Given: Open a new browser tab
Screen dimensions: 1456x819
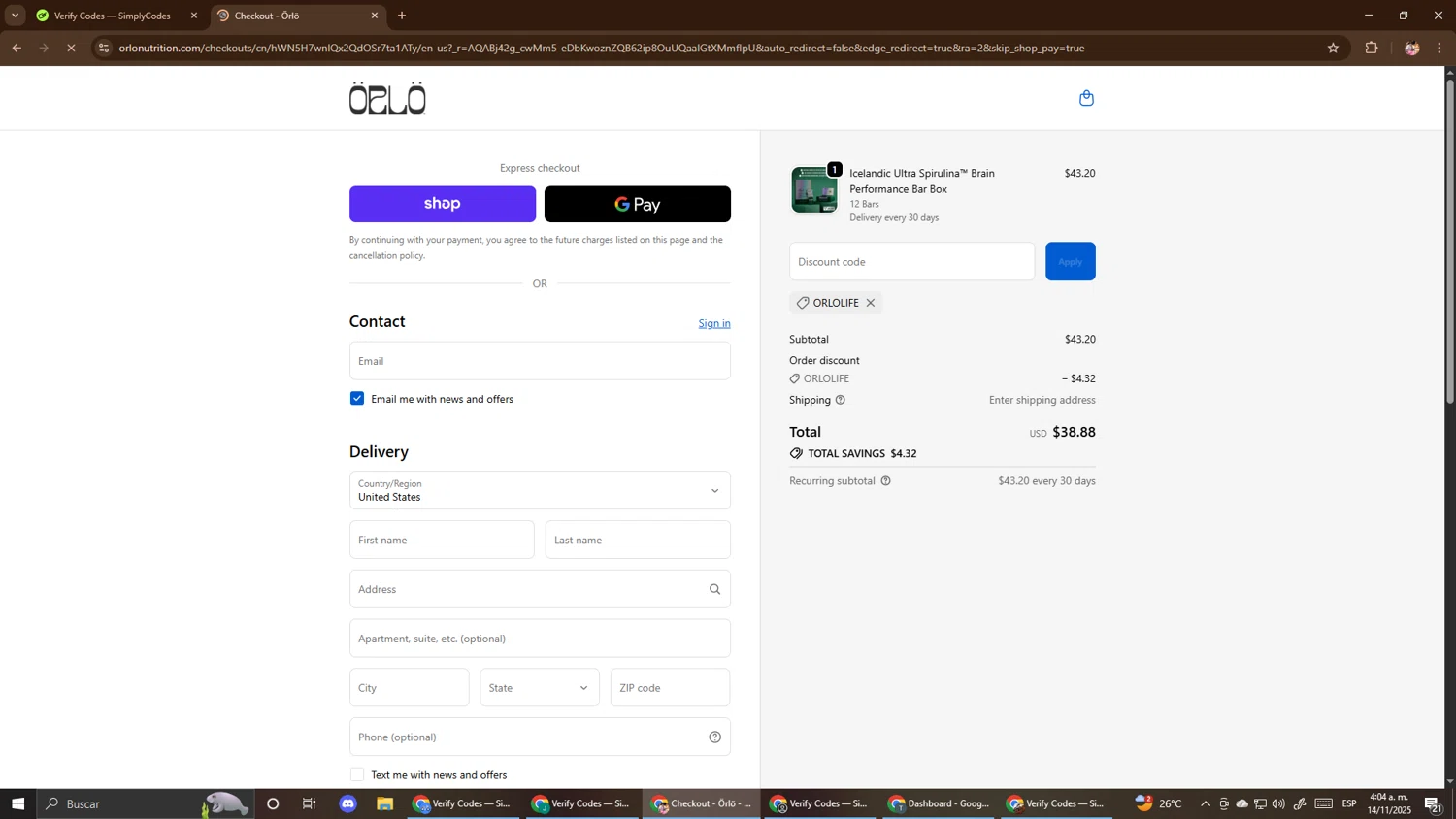Looking at the screenshot, I should point(402,16).
